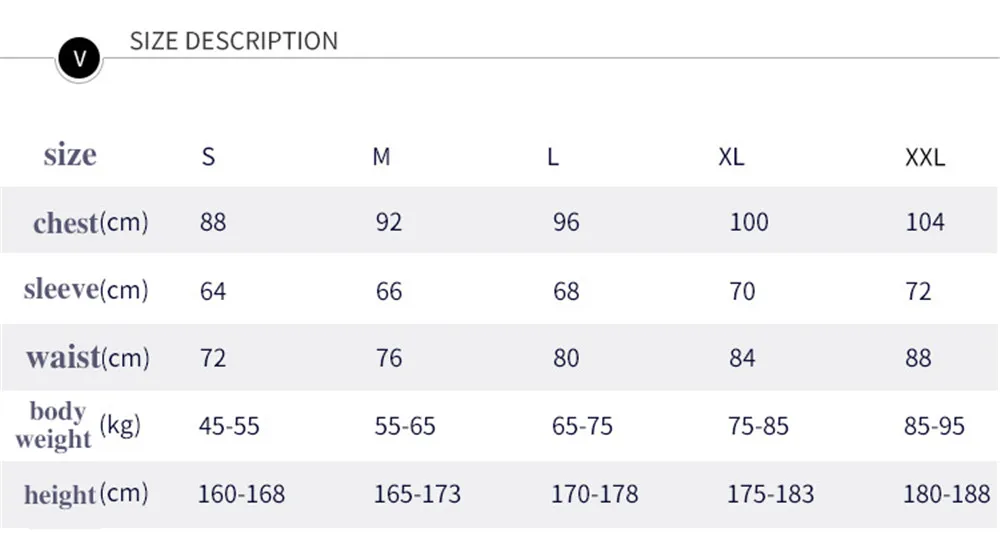Click chest value 88 for size S
Viewport: 1000px width, 556px height.
pos(213,222)
